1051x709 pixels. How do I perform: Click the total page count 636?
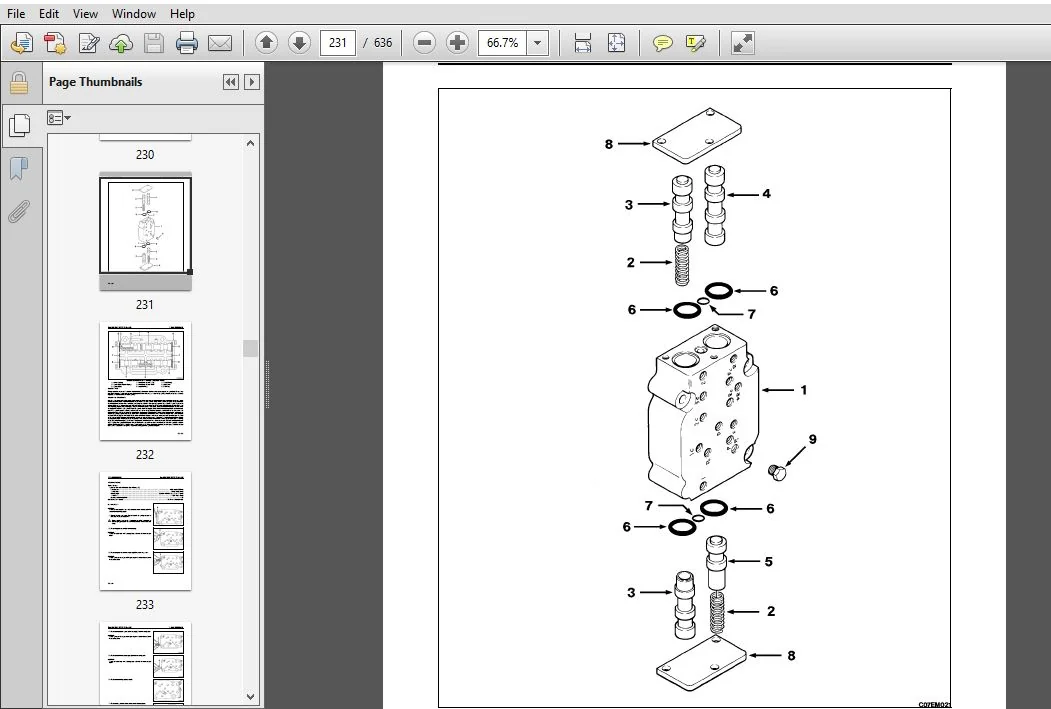[383, 43]
